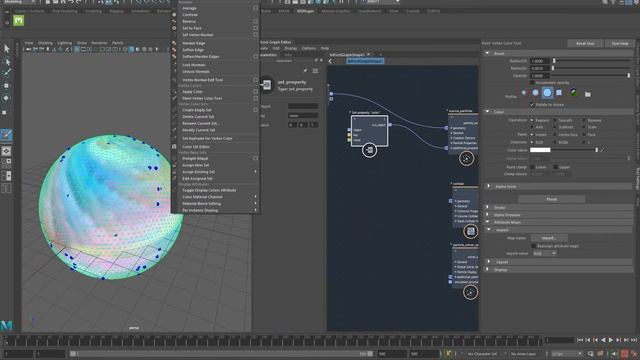Open the Maya logo icon at bottom left
The width and height of the screenshot is (640, 360).
pyautogui.click(x=6, y=325)
